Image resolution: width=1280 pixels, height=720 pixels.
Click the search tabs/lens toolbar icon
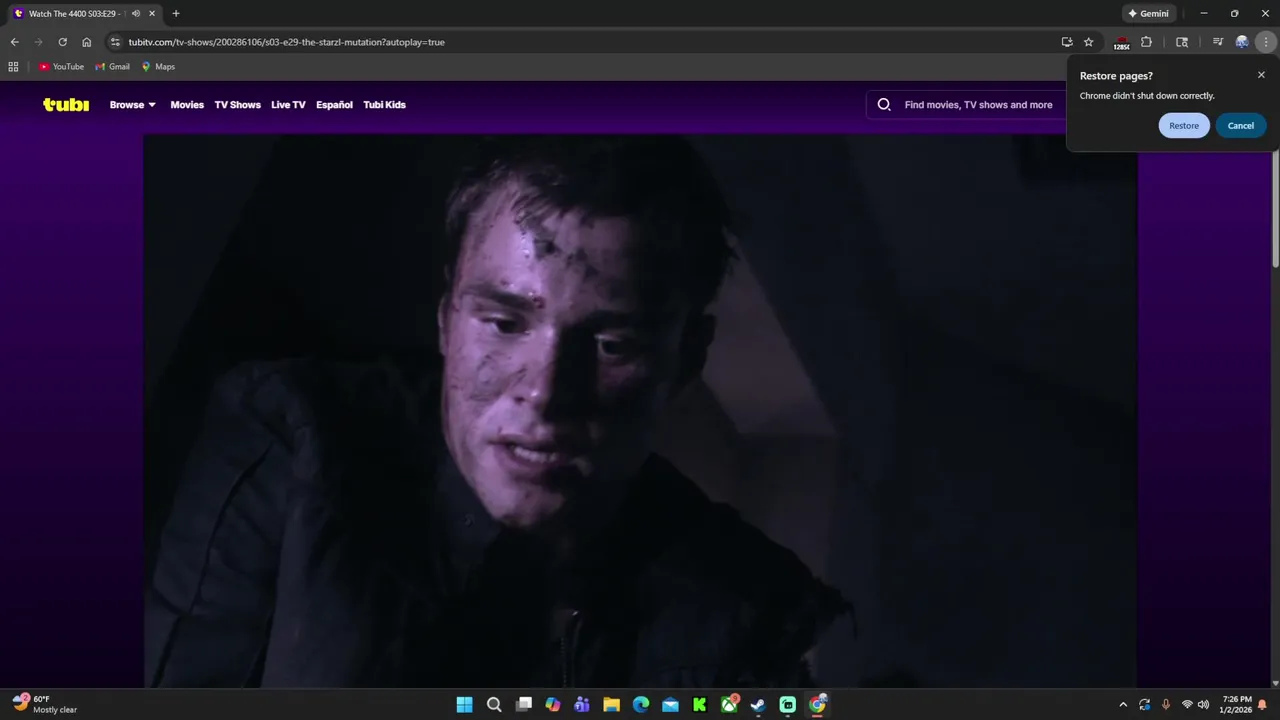pyautogui.click(x=1182, y=42)
